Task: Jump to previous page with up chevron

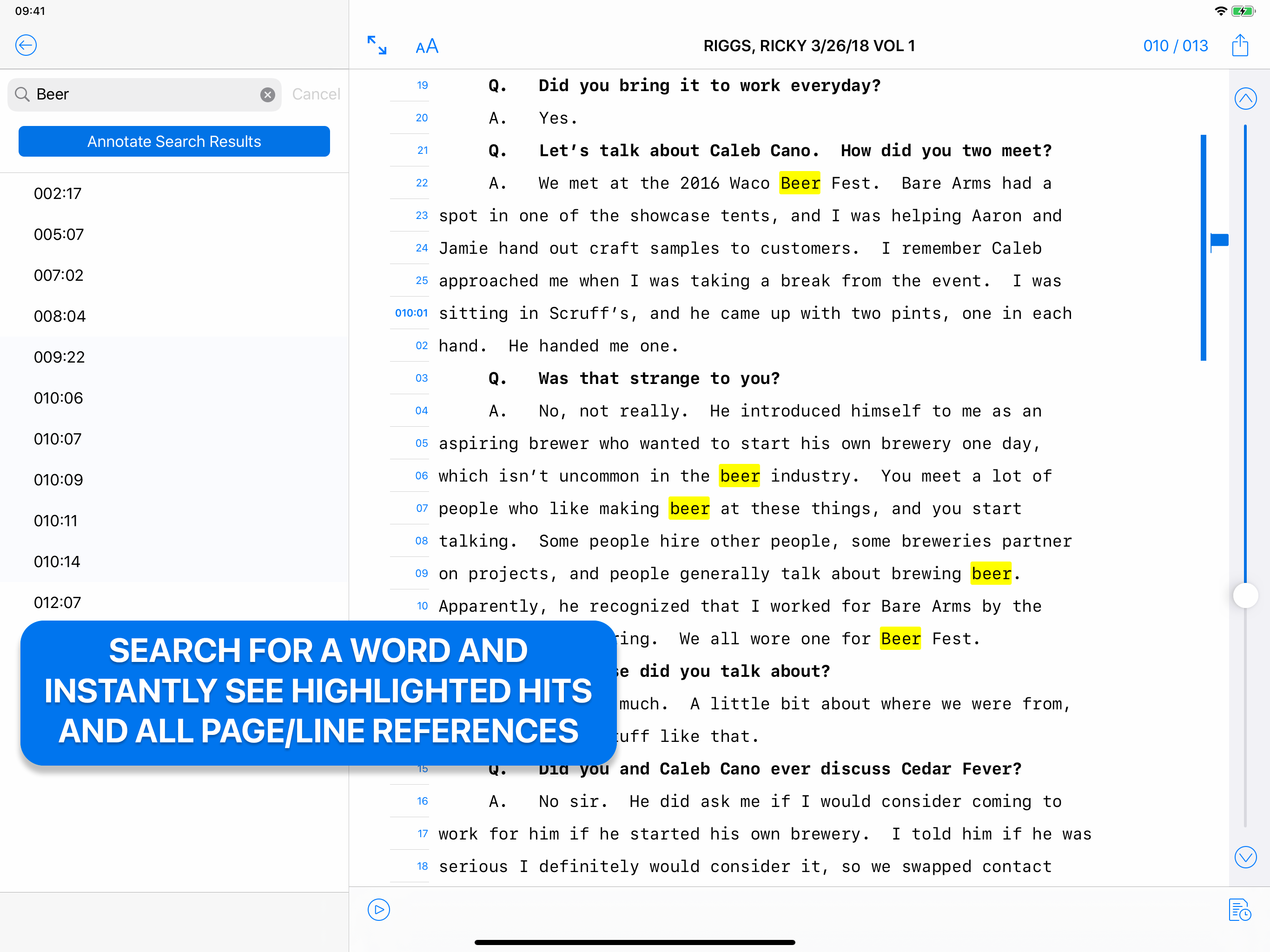Action: click(x=1245, y=99)
